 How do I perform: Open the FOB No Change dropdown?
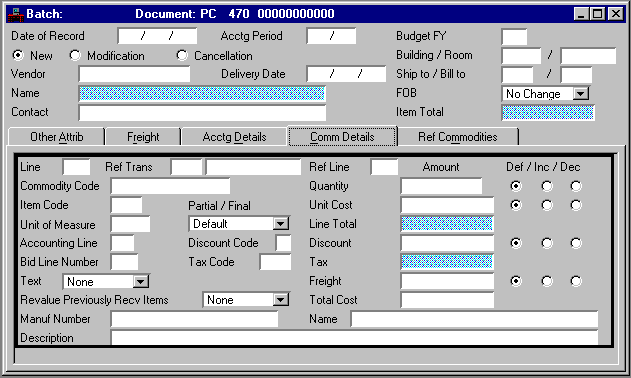coord(580,94)
